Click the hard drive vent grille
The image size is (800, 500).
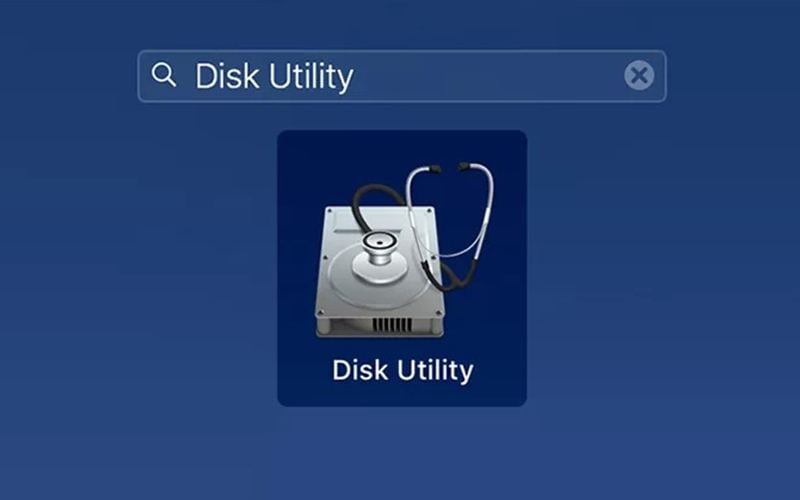point(392,325)
